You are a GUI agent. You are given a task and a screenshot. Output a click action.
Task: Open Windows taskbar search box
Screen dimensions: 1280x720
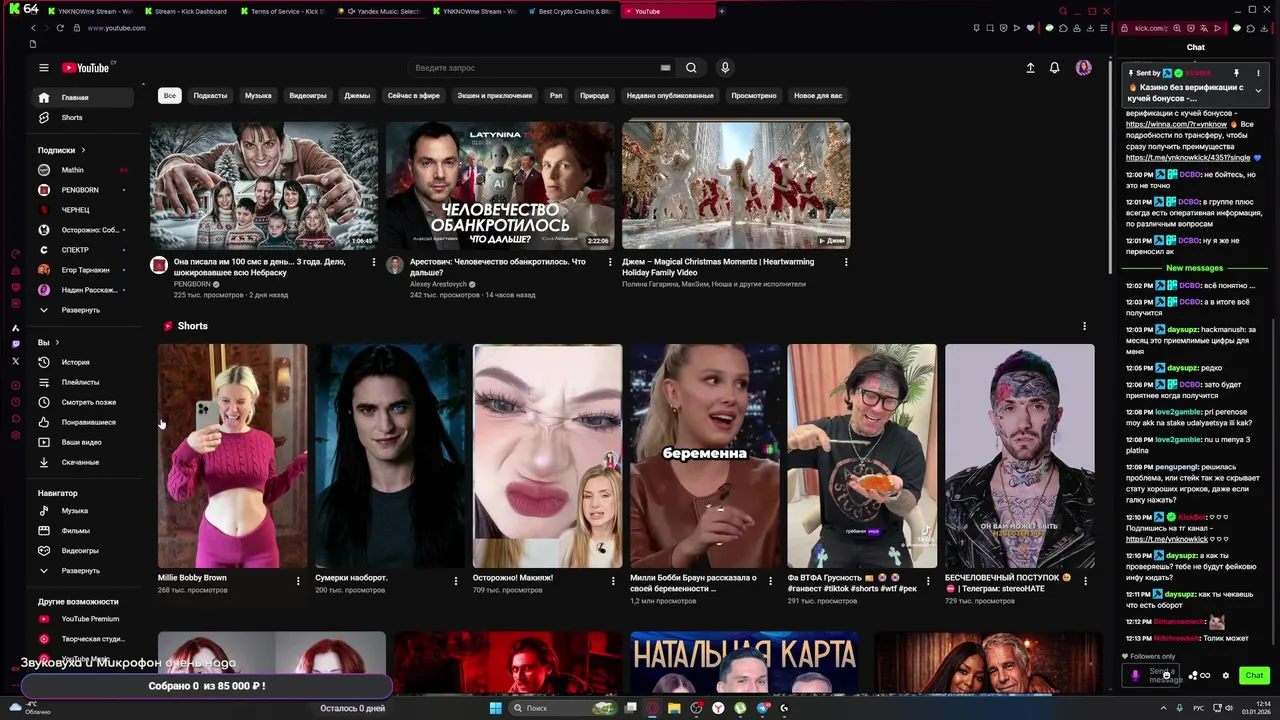coord(562,708)
